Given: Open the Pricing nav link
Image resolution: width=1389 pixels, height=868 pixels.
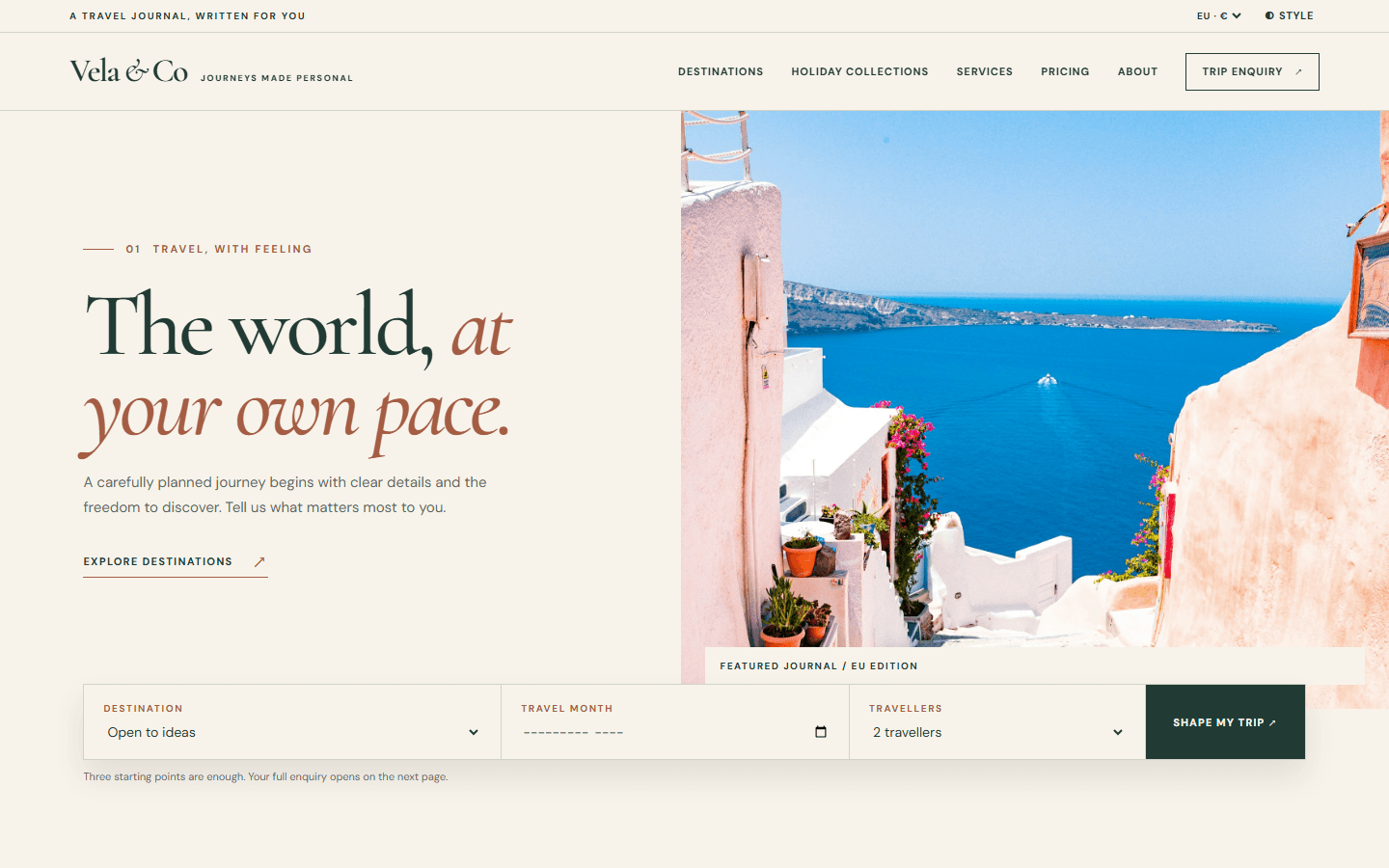Looking at the screenshot, I should point(1065,71).
